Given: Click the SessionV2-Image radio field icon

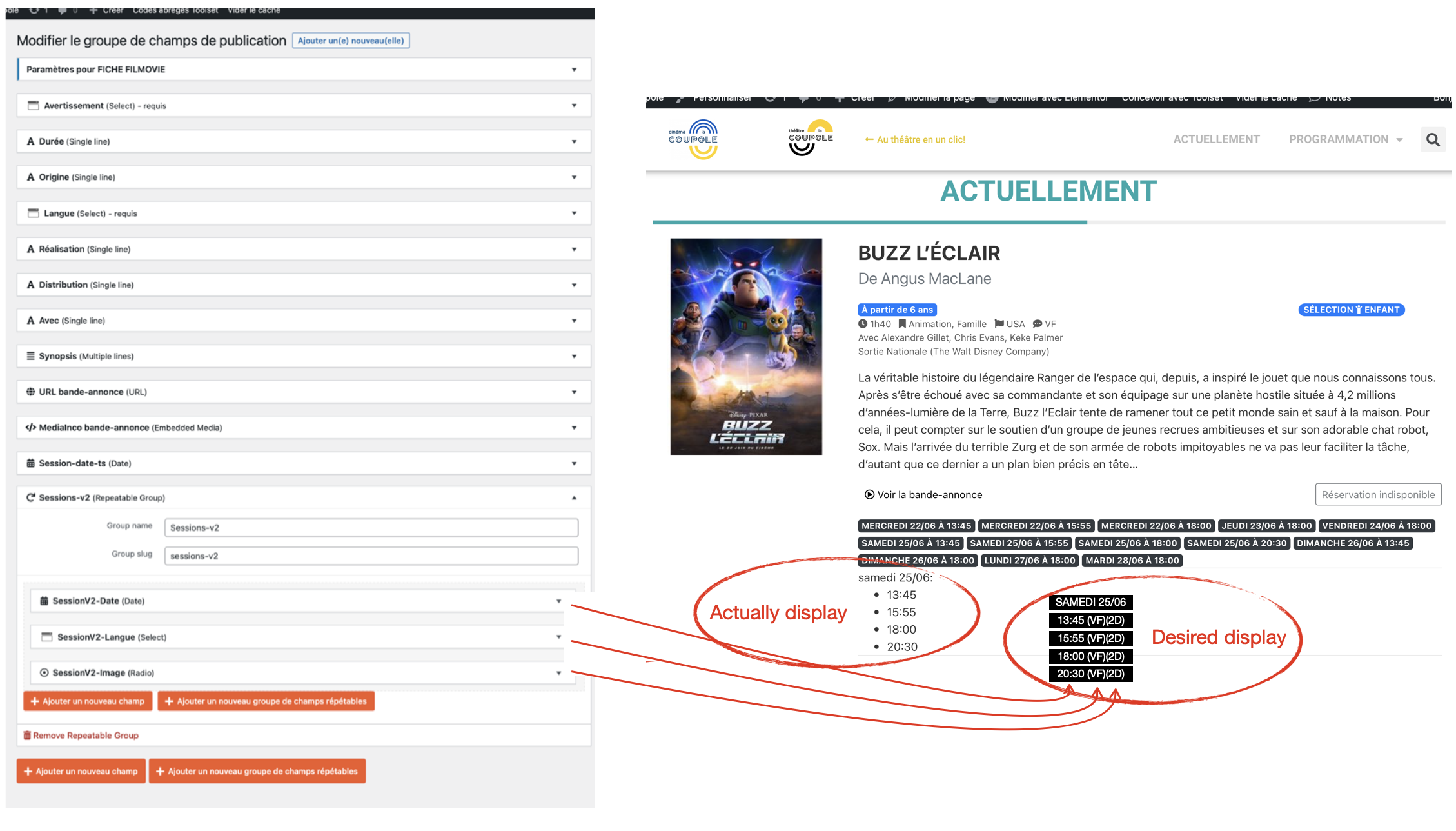Looking at the screenshot, I should [44, 672].
